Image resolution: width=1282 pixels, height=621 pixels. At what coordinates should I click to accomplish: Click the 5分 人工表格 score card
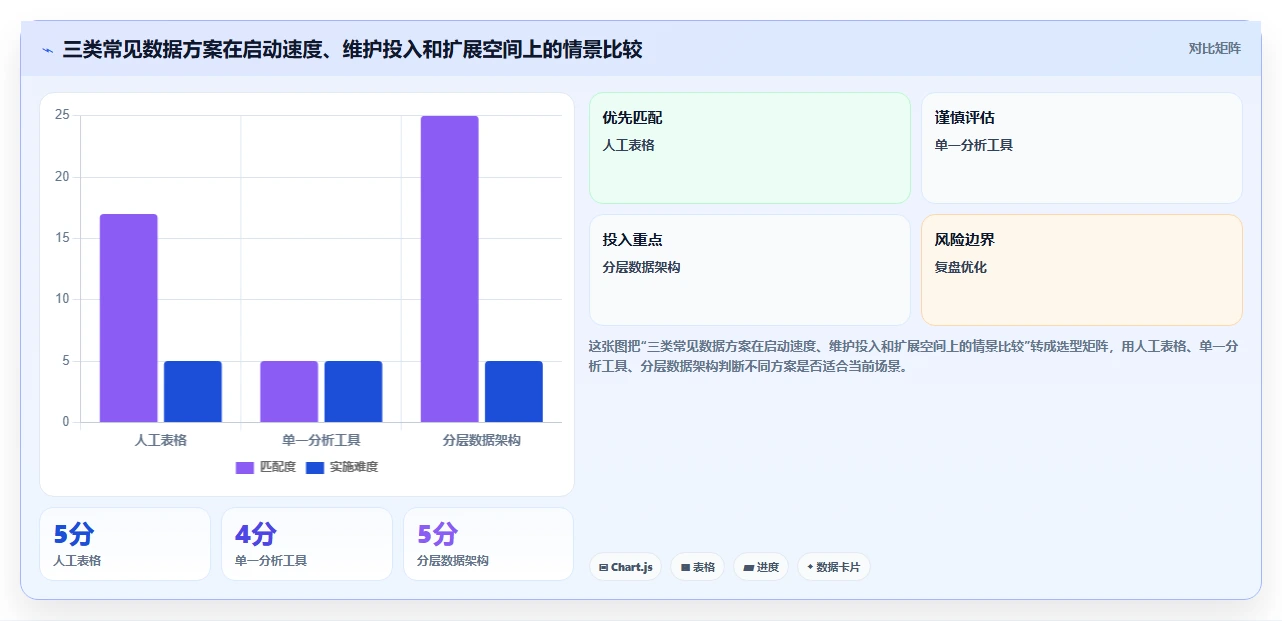[x=125, y=544]
